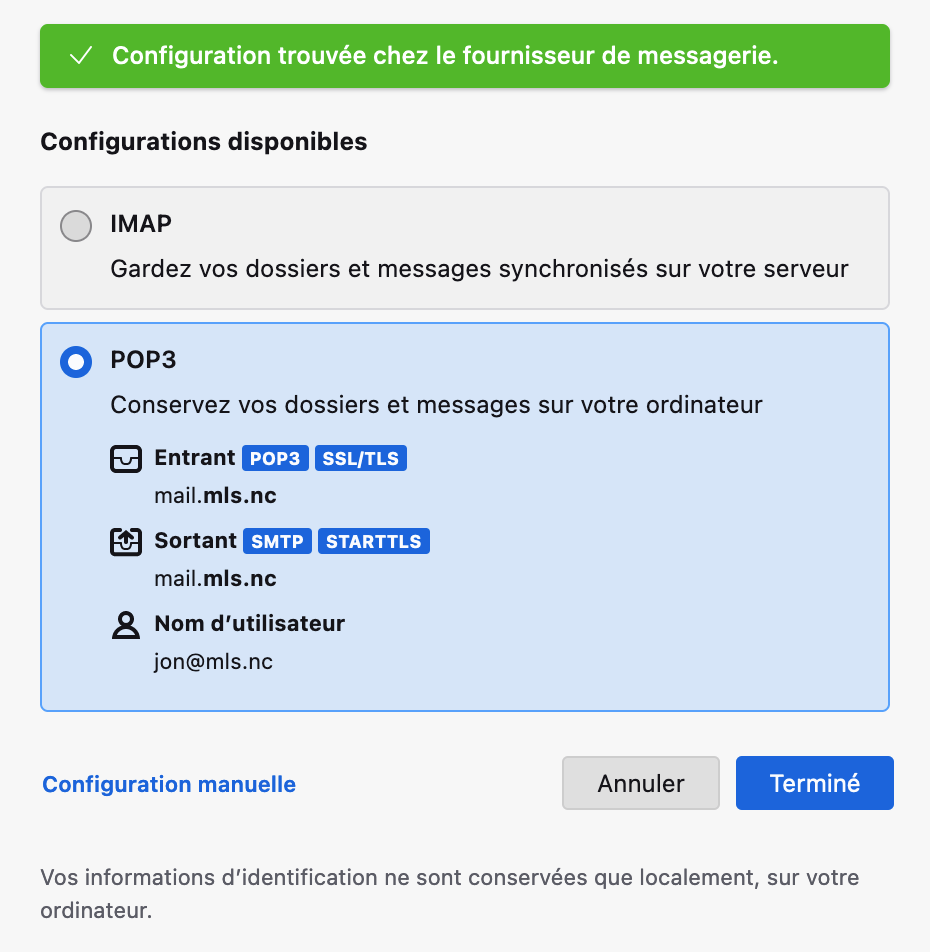Viewport: 930px width, 952px height.
Task: Click incoming server mail.mls.nc hostname
Action: point(216,495)
